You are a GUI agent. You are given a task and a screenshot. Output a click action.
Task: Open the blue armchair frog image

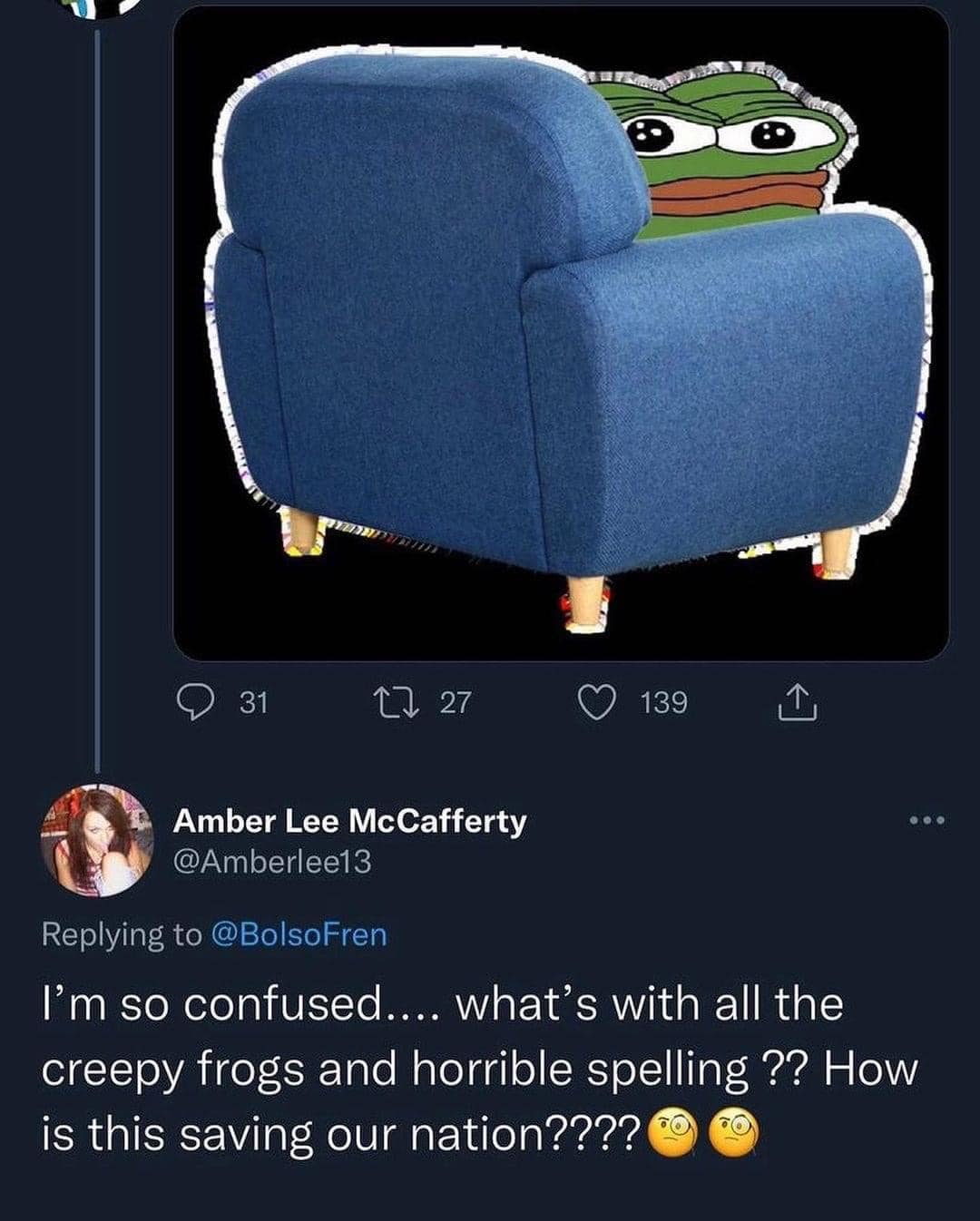click(561, 333)
